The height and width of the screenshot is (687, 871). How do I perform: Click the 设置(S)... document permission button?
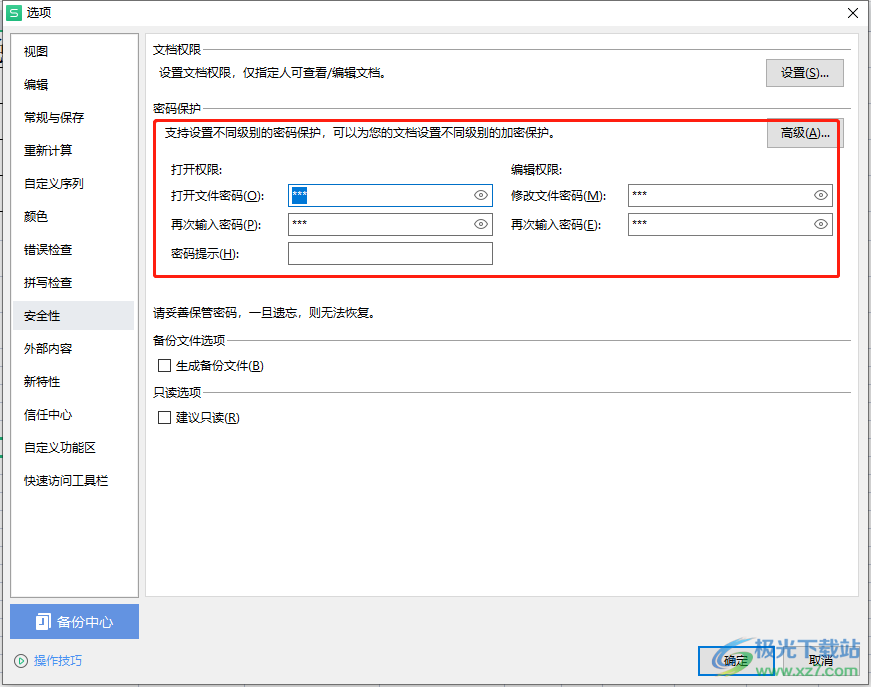[804, 73]
